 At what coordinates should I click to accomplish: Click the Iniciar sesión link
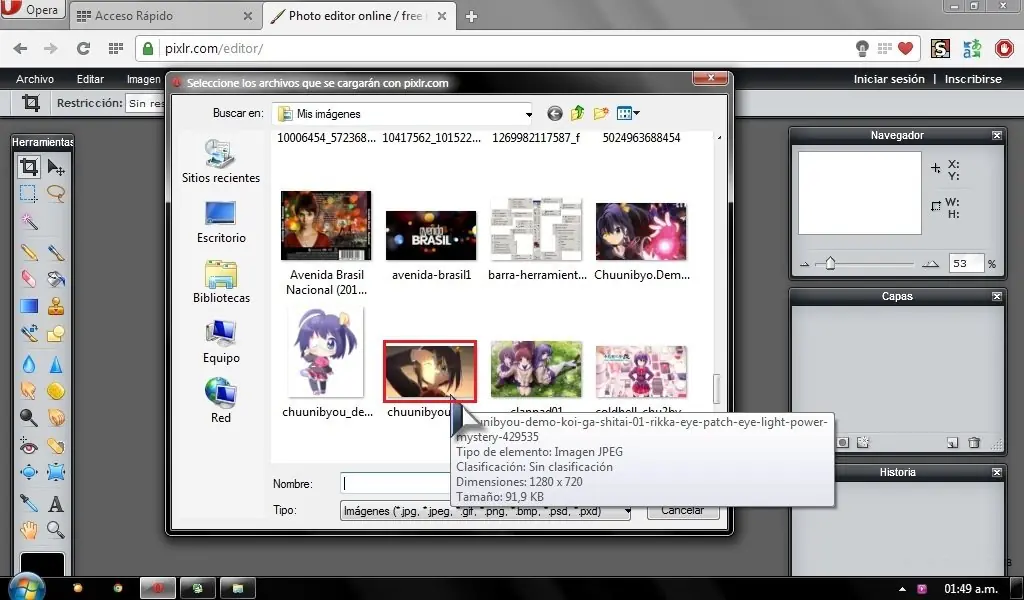(889, 79)
